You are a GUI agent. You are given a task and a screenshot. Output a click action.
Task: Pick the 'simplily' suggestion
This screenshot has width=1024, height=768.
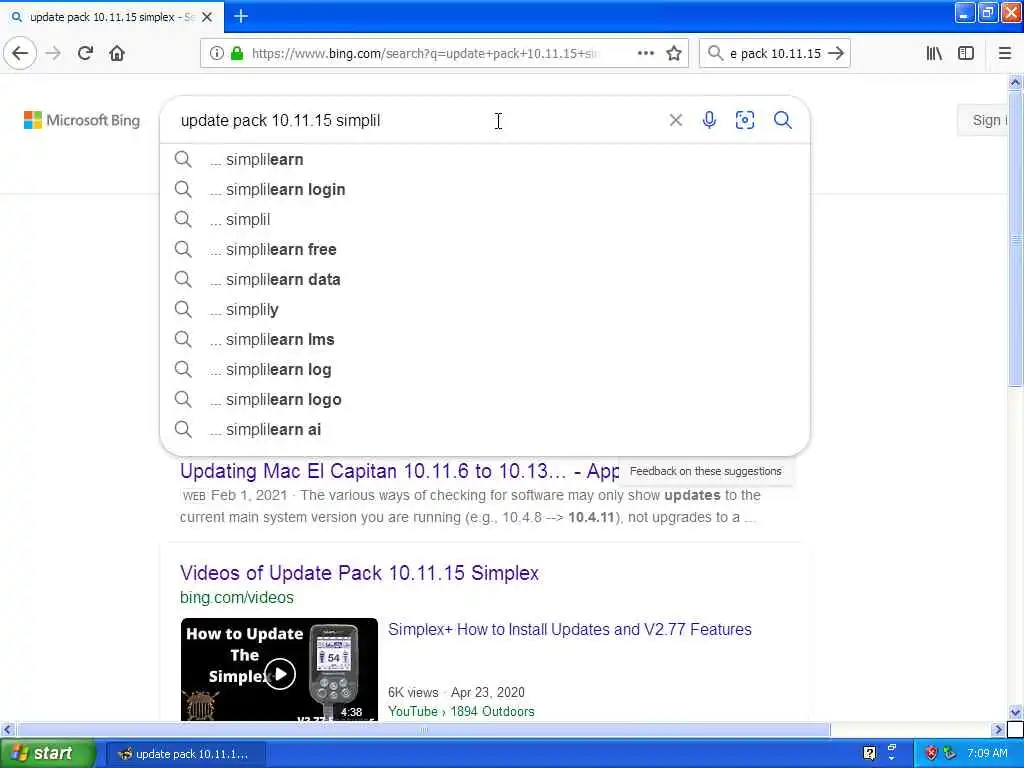485,310
